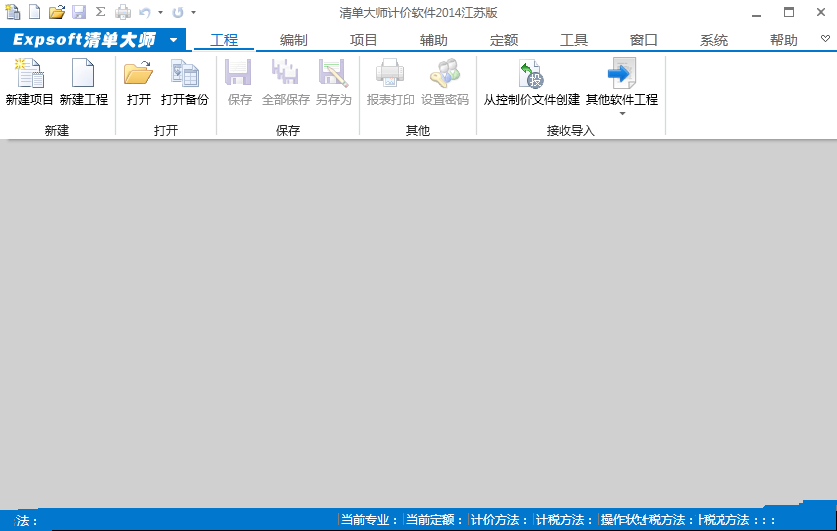Close the 清单大师 window
This screenshot has width=837, height=531.
tap(821, 12)
